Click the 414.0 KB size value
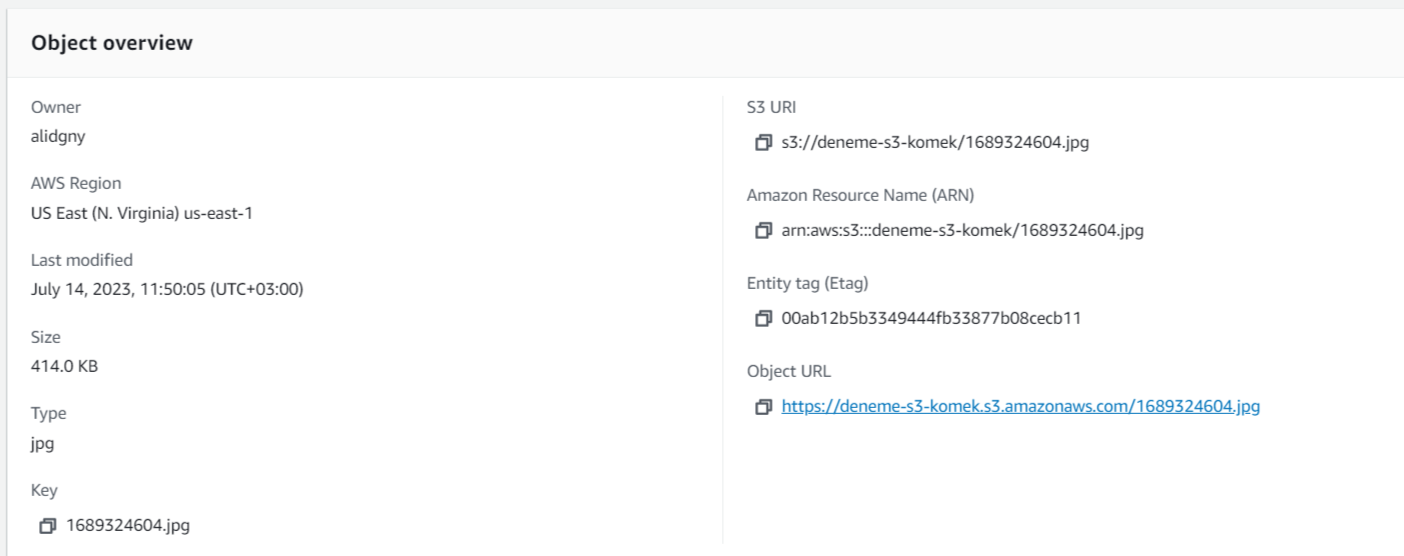This screenshot has width=1404, height=556. point(65,366)
